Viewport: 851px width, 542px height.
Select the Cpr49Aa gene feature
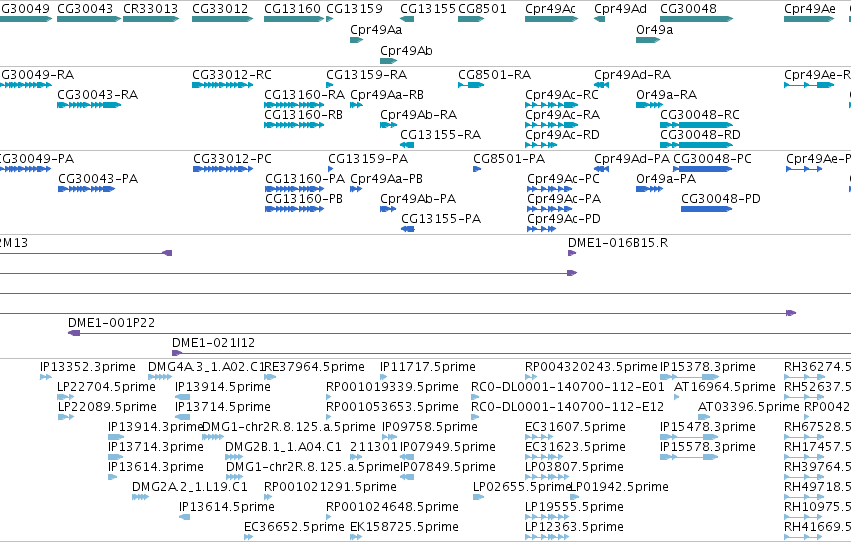coord(357,40)
